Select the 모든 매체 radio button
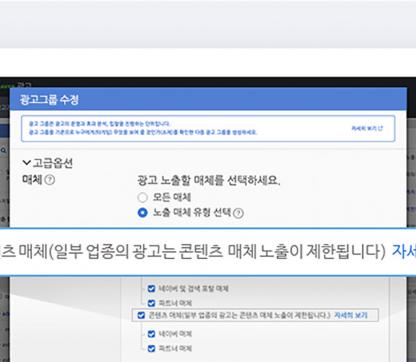The height and width of the screenshot is (362, 416). pyautogui.click(x=142, y=197)
